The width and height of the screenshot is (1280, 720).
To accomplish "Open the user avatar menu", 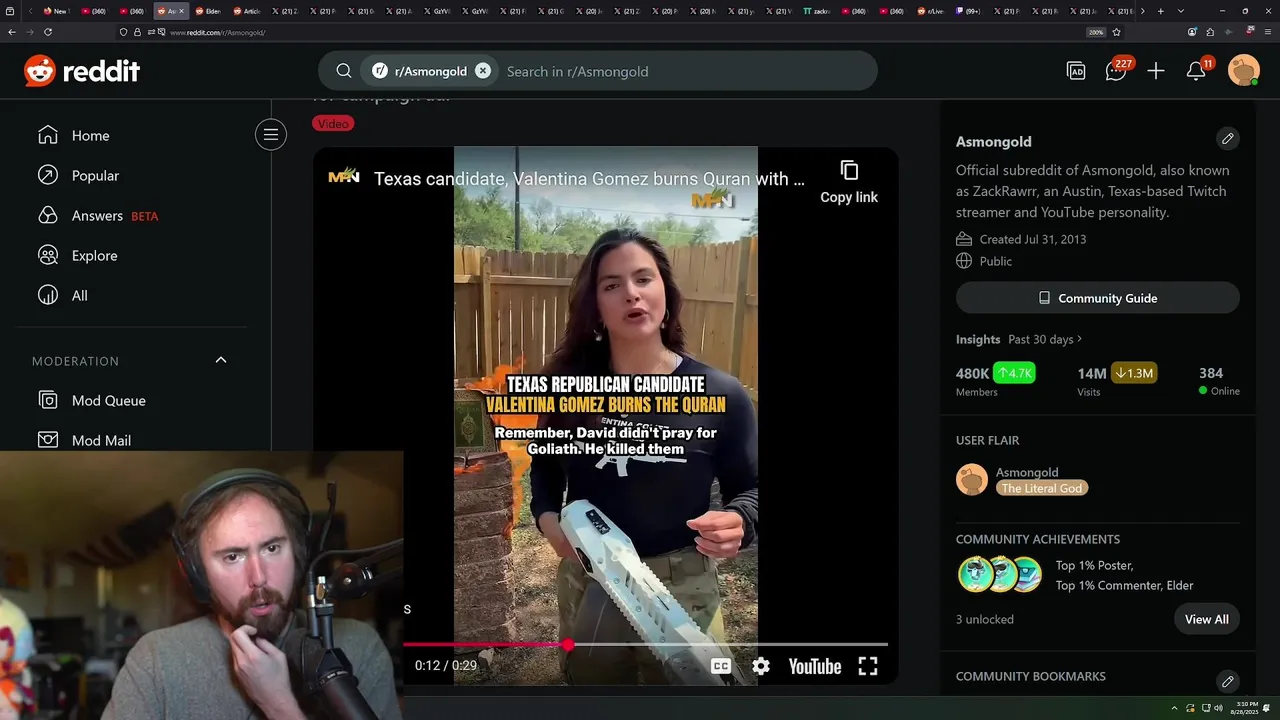I will point(1244,71).
